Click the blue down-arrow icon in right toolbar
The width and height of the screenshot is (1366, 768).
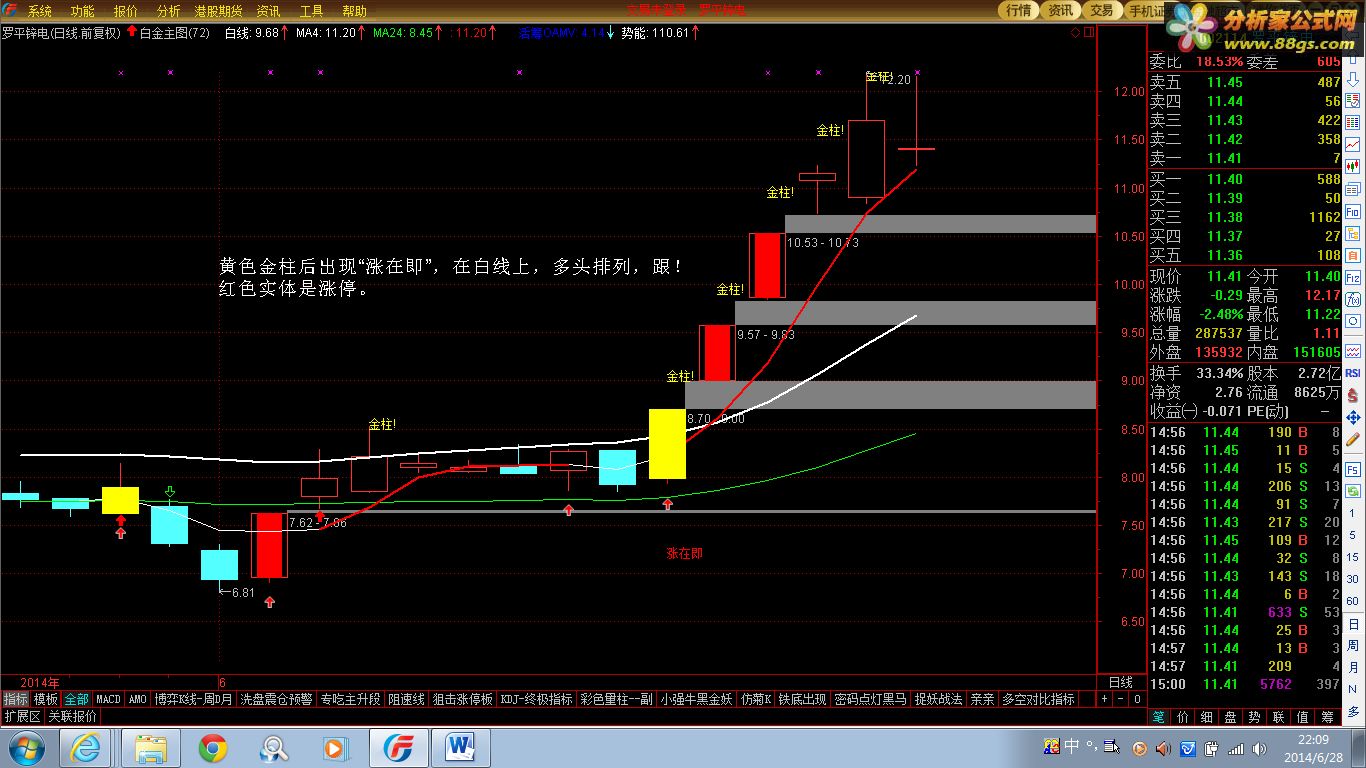(x=1353, y=80)
